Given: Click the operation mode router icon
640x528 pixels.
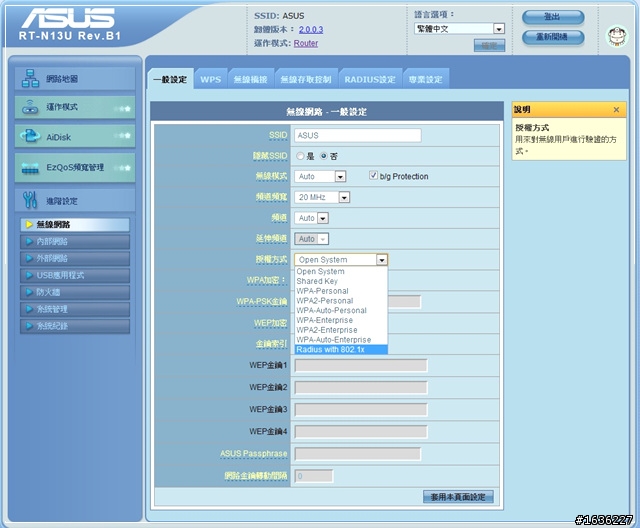Looking at the screenshot, I should [30, 107].
